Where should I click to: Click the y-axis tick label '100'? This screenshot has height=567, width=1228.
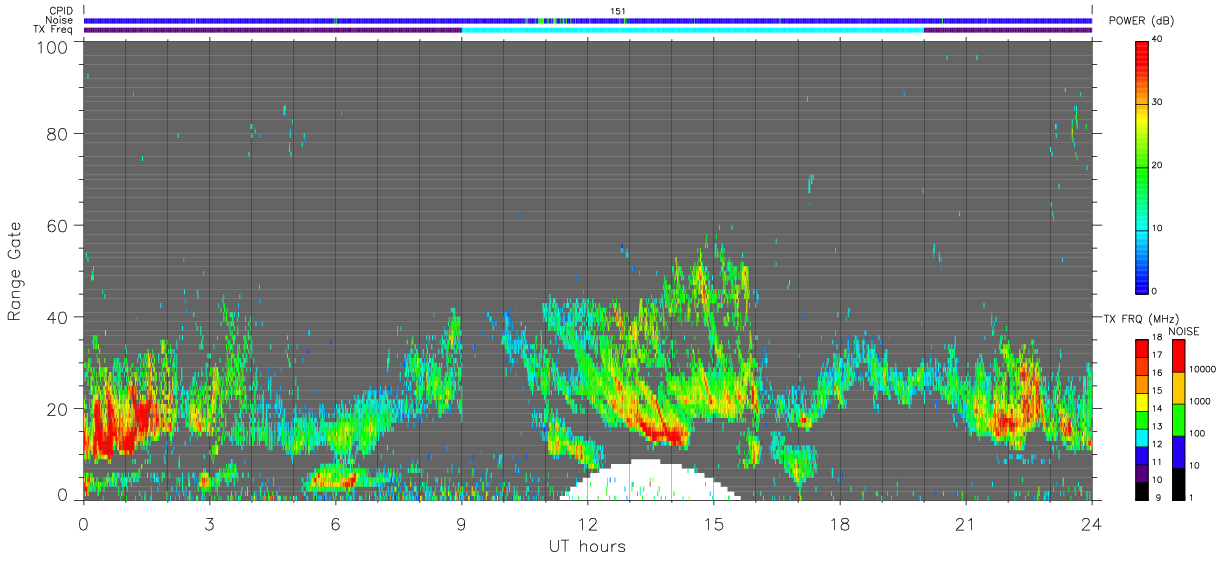(x=52, y=46)
